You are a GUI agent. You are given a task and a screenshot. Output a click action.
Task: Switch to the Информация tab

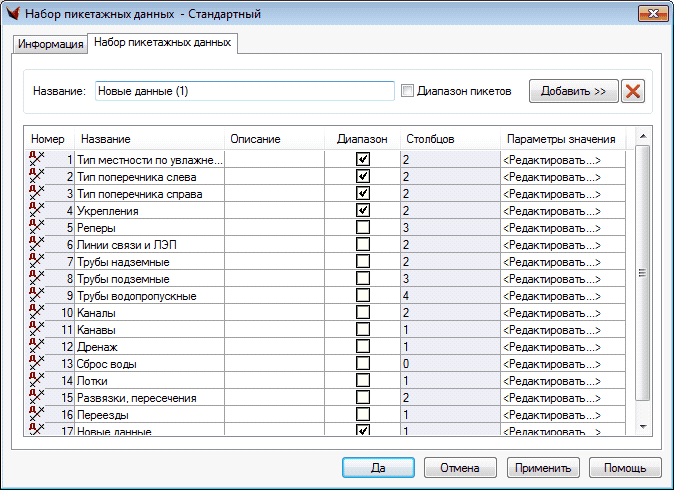tap(51, 44)
